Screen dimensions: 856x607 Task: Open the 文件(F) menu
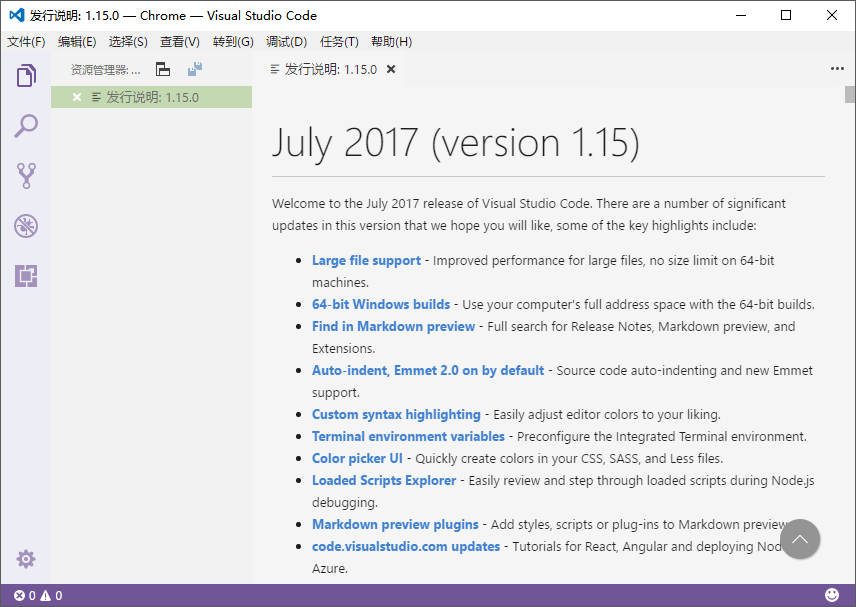coord(26,42)
